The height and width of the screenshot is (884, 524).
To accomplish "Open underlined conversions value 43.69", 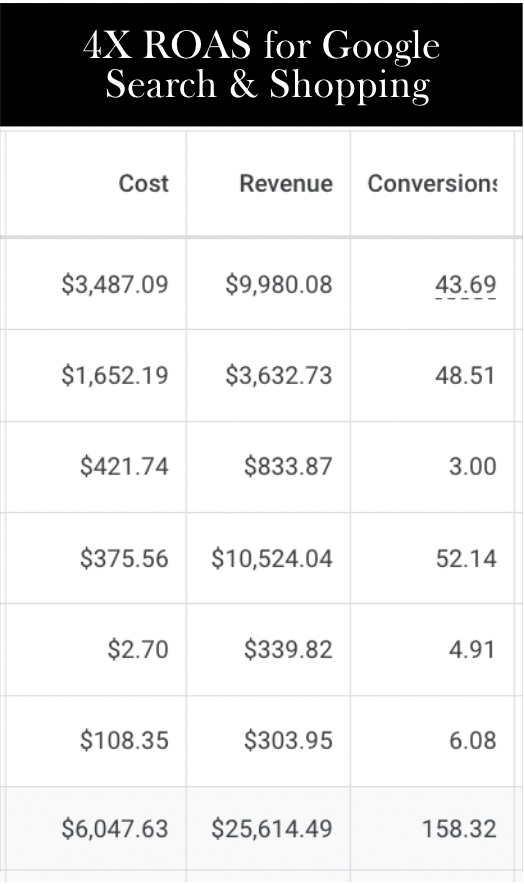I will [466, 284].
